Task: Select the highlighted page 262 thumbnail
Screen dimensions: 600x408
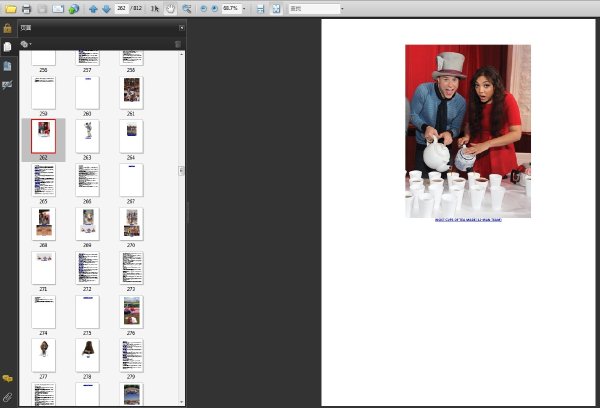Action: 43,136
